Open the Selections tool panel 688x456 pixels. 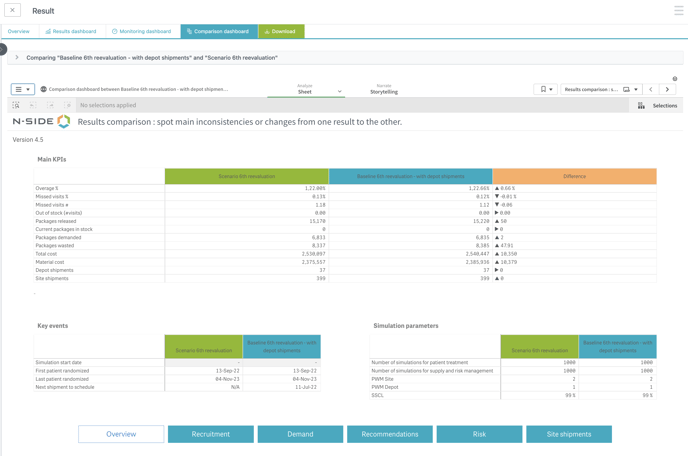tap(657, 105)
